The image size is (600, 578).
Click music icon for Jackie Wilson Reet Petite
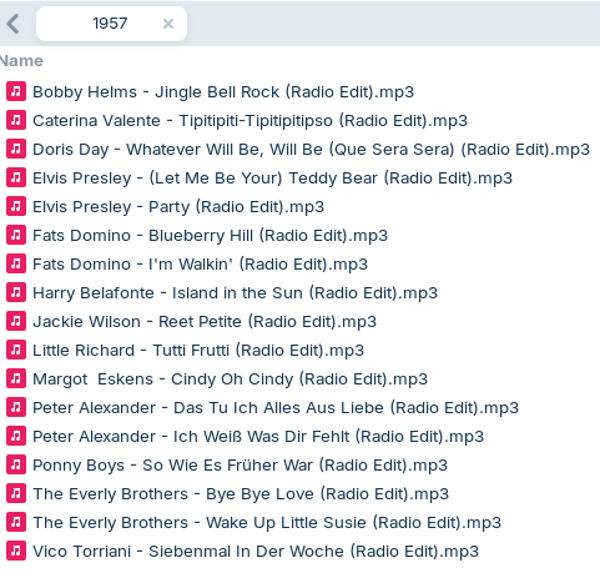tap(16, 321)
